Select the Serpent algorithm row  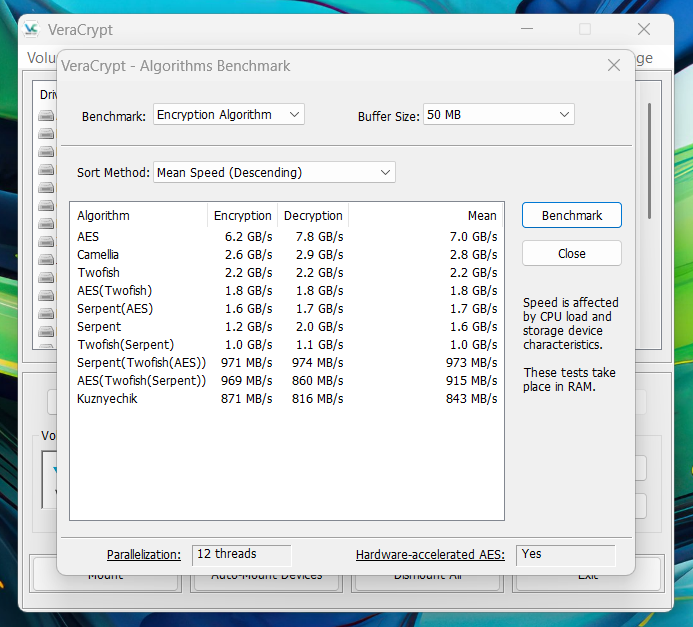point(287,327)
